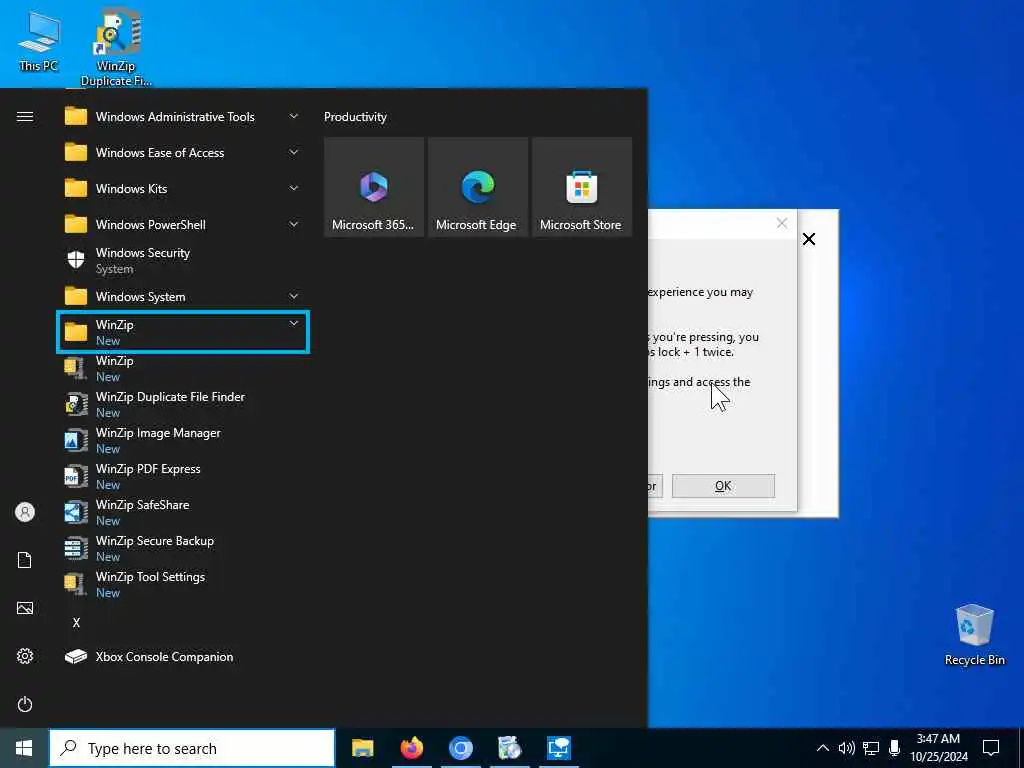The height and width of the screenshot is (768, 1024).
Task: Click the Power icon in Start
Action: 25,704
